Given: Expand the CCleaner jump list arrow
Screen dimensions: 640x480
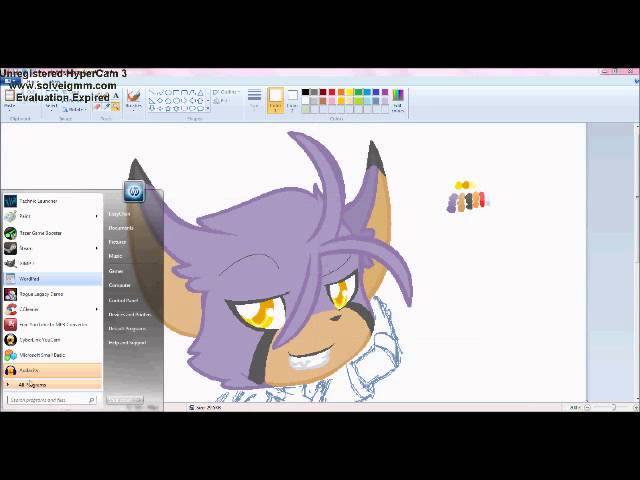Looking at the screenshot, I should [97, 309].
